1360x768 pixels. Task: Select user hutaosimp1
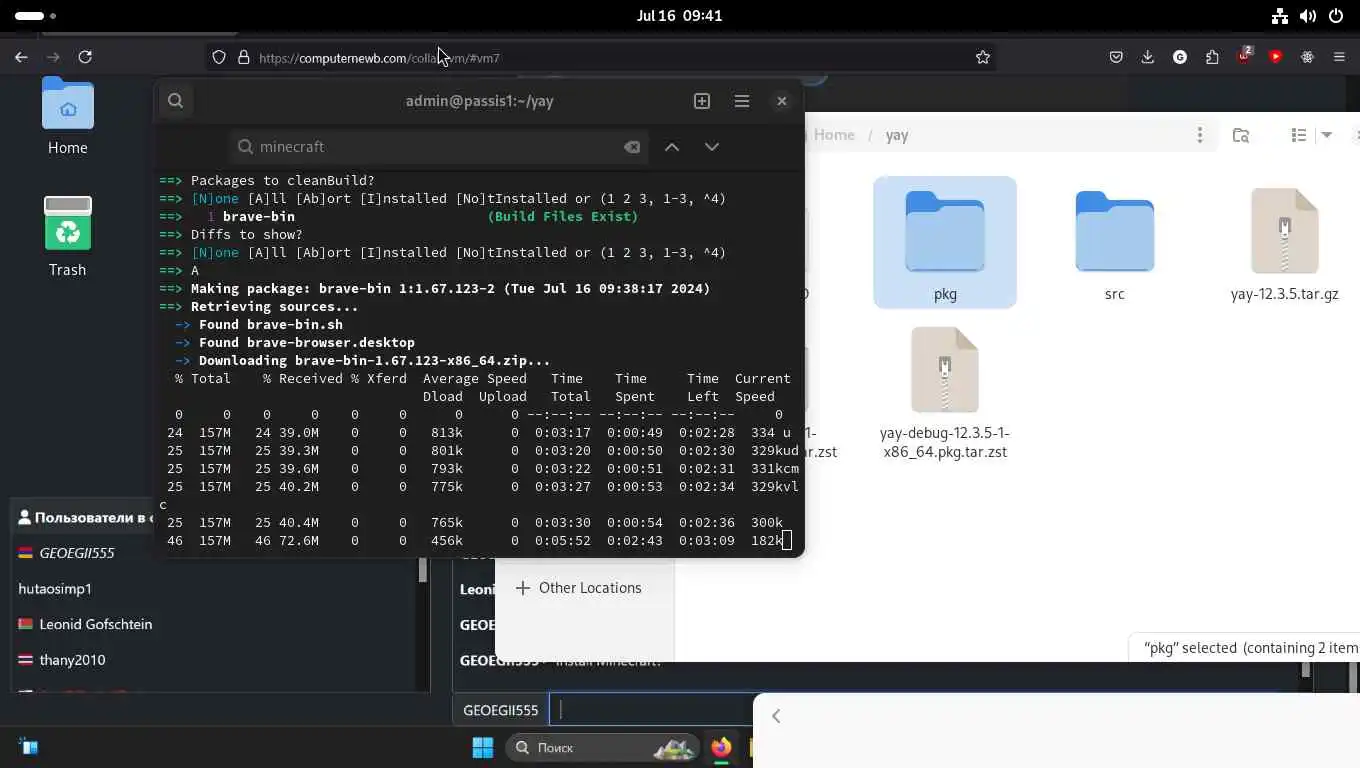point(55,589)
